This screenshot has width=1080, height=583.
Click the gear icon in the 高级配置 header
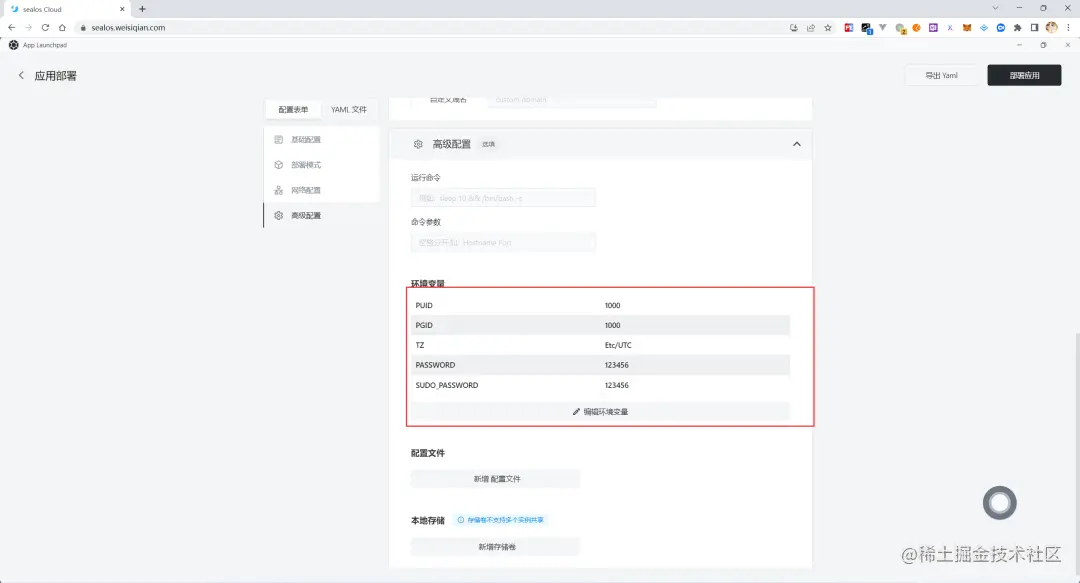(x=418, y=144)
